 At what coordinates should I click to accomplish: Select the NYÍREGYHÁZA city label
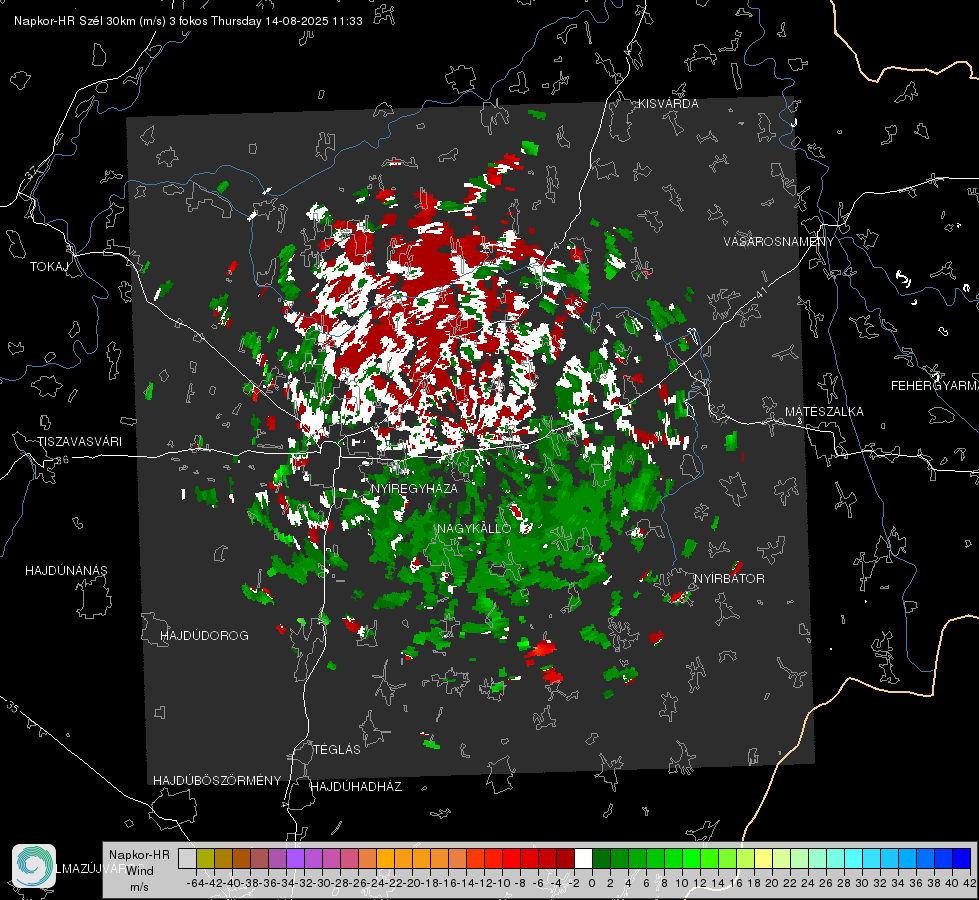(414, 488)
